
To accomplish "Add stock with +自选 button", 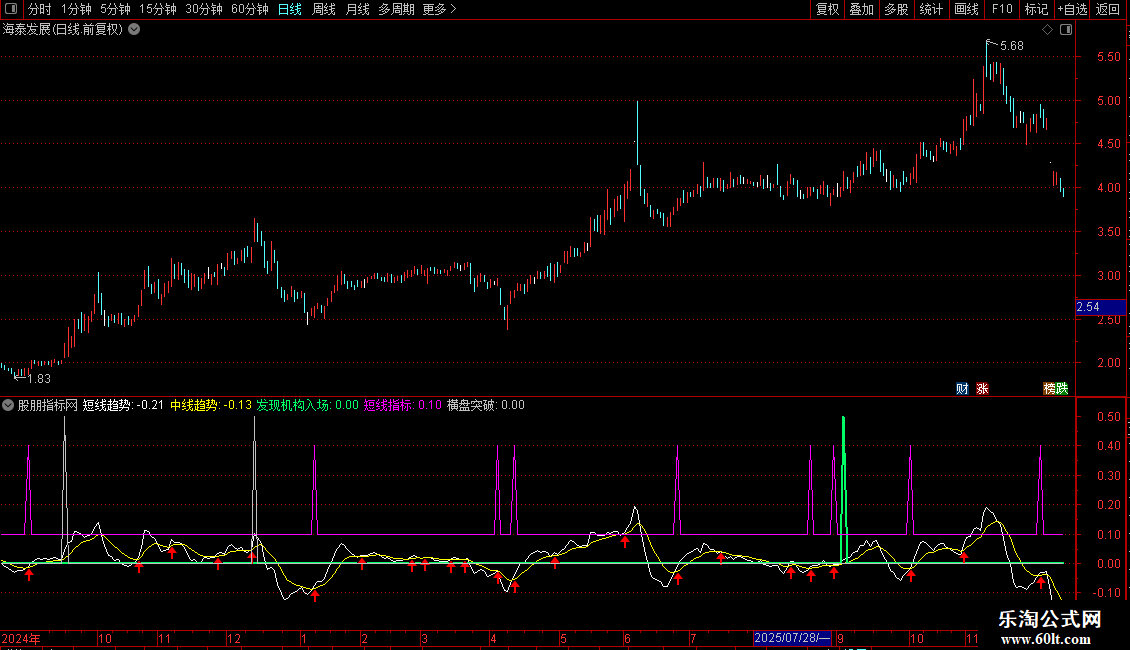I will point(1072,10).
